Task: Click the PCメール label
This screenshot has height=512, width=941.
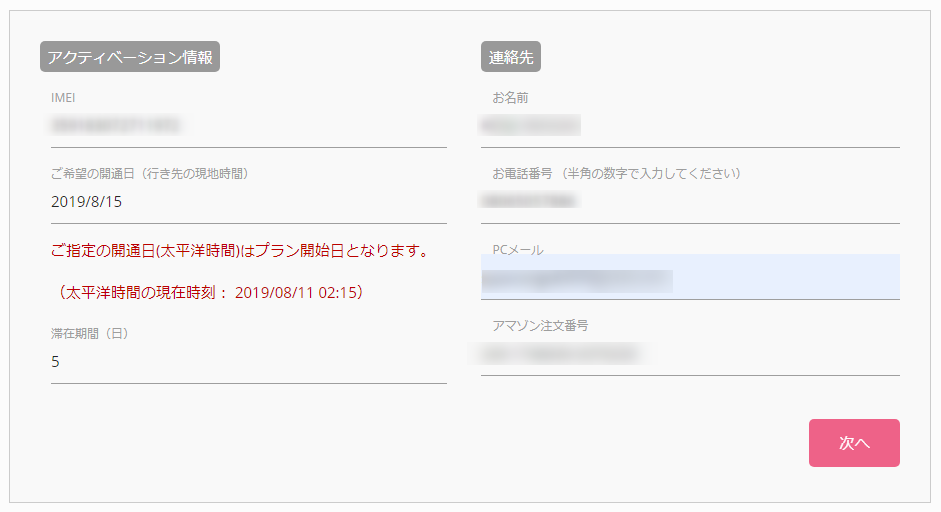Action: pyautogui.click(x=518, y=250)
